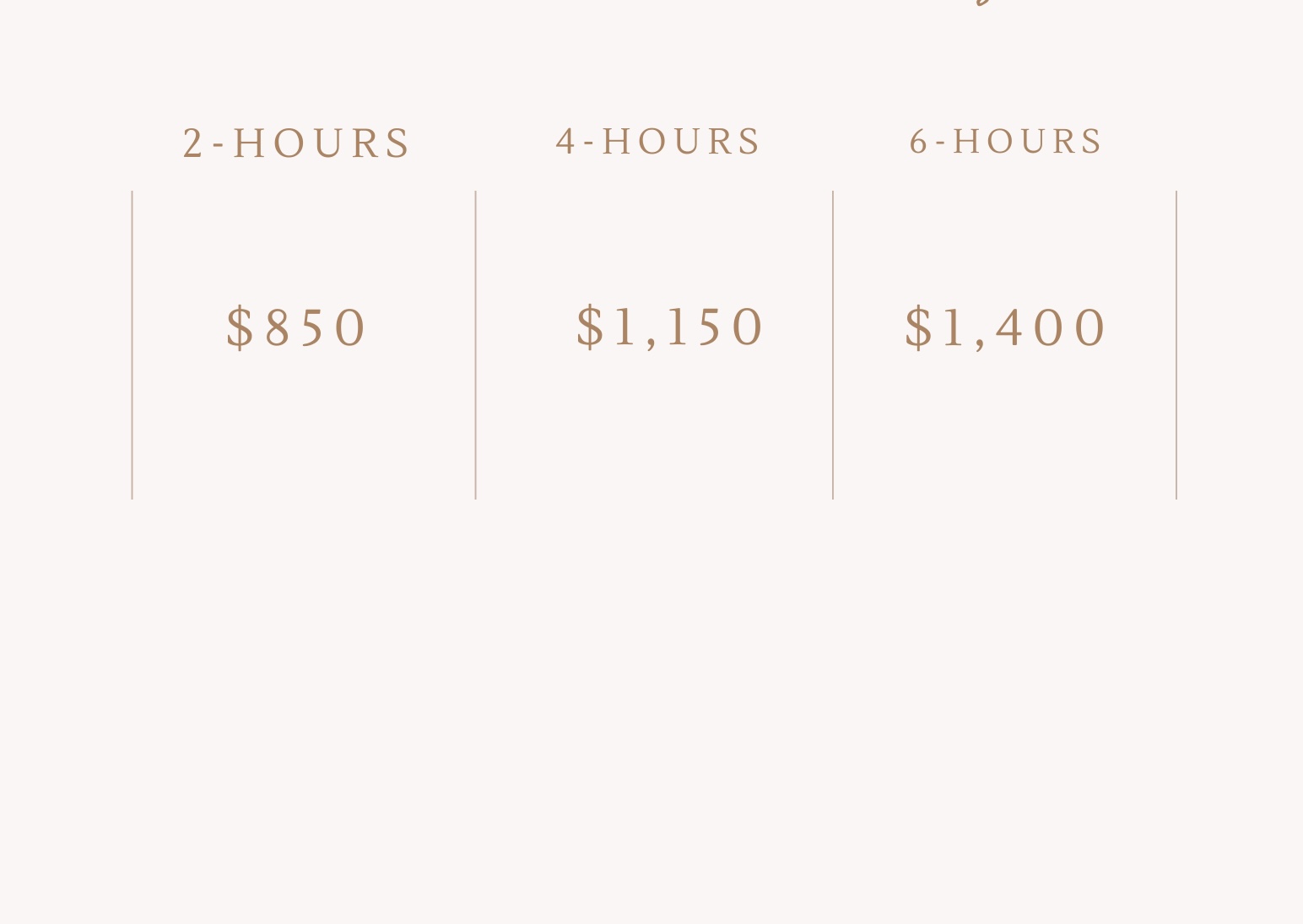Image resolution: width=1303 pixels, height=924 pixels.
Task: Click the dollar sign in $850
Action: 241,327
